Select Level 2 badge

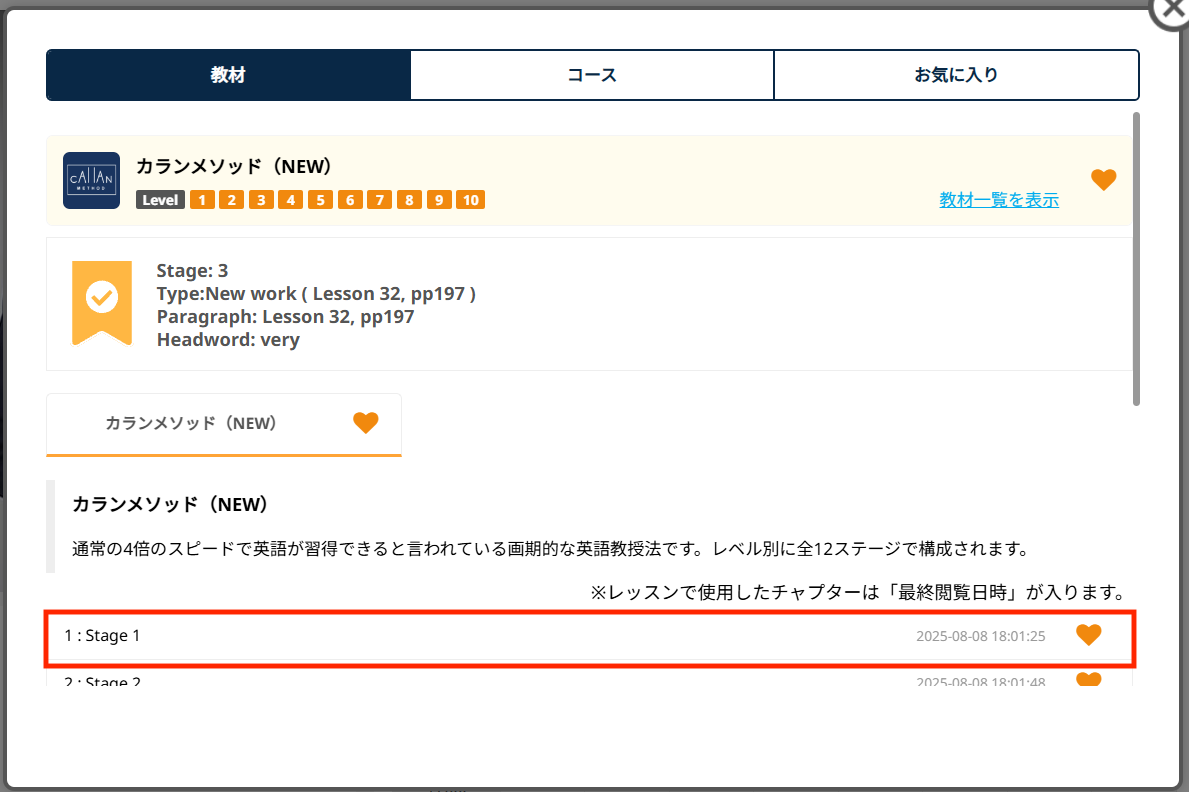pos(231,200)
